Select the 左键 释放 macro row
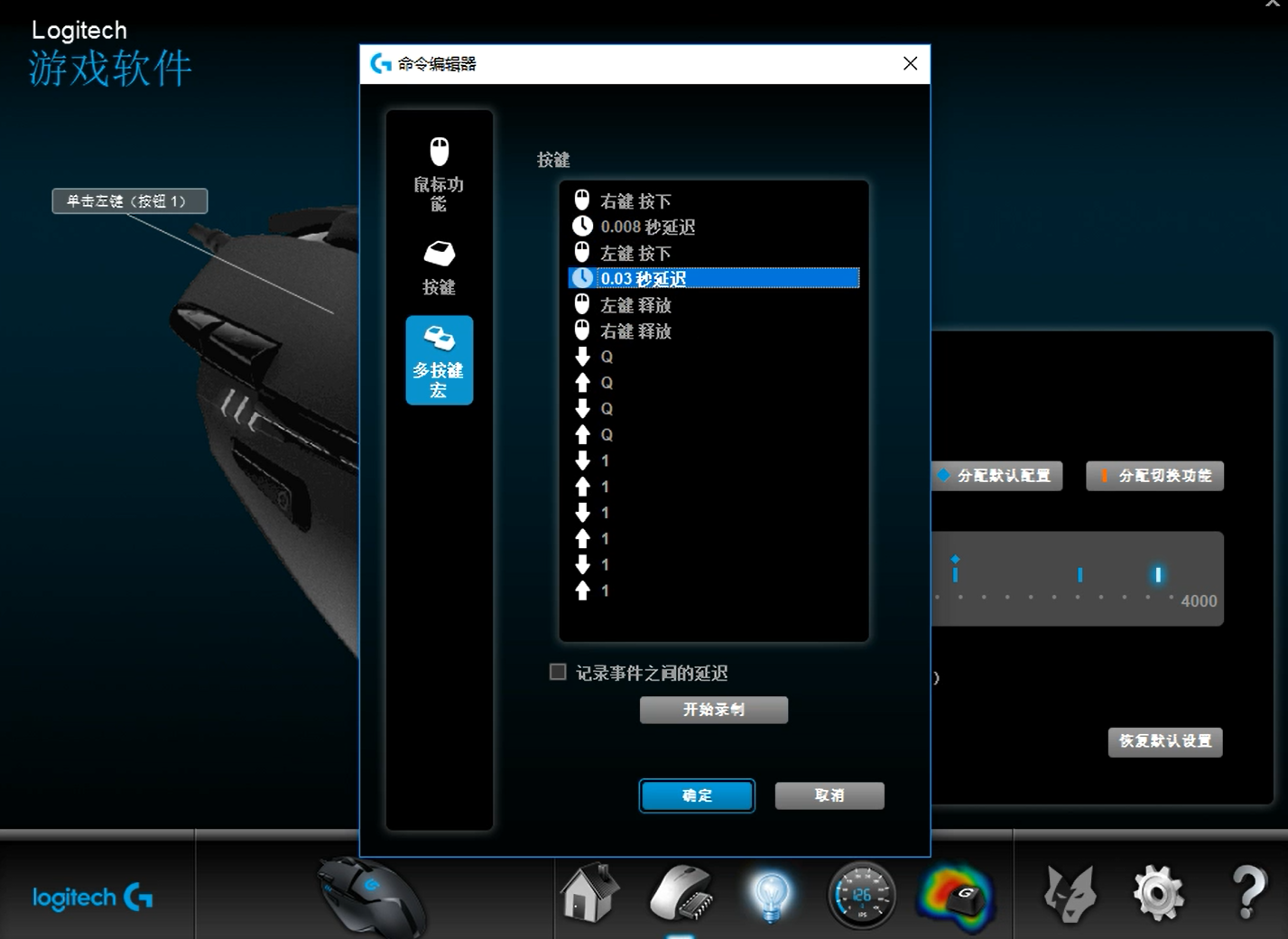Viewport: 1288px width, 939px height. coord(713,305)
